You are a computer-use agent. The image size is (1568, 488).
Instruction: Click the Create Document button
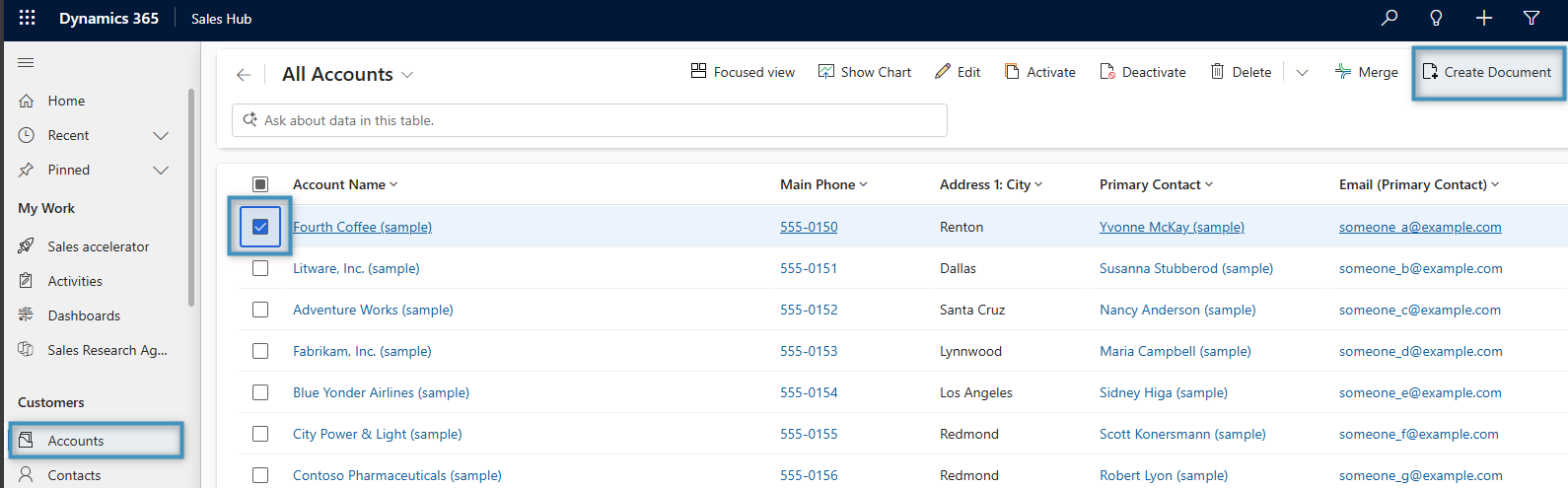point(1487,72)
